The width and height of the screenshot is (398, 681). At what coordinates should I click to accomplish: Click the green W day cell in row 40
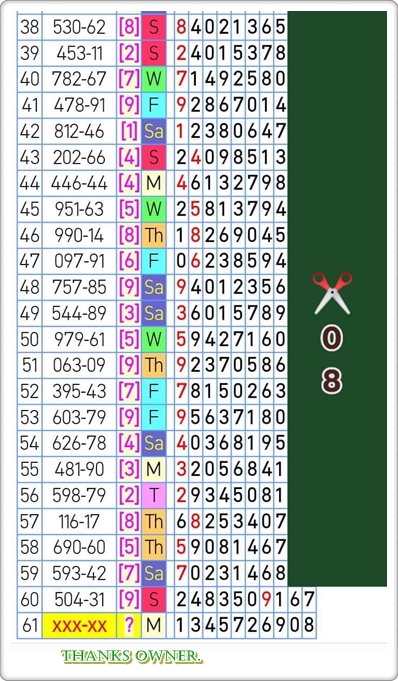tap(154, 79)
